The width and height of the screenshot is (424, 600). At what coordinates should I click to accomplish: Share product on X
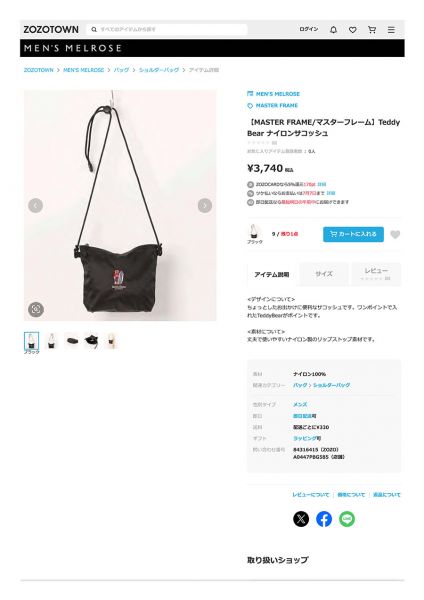[301, 519]
